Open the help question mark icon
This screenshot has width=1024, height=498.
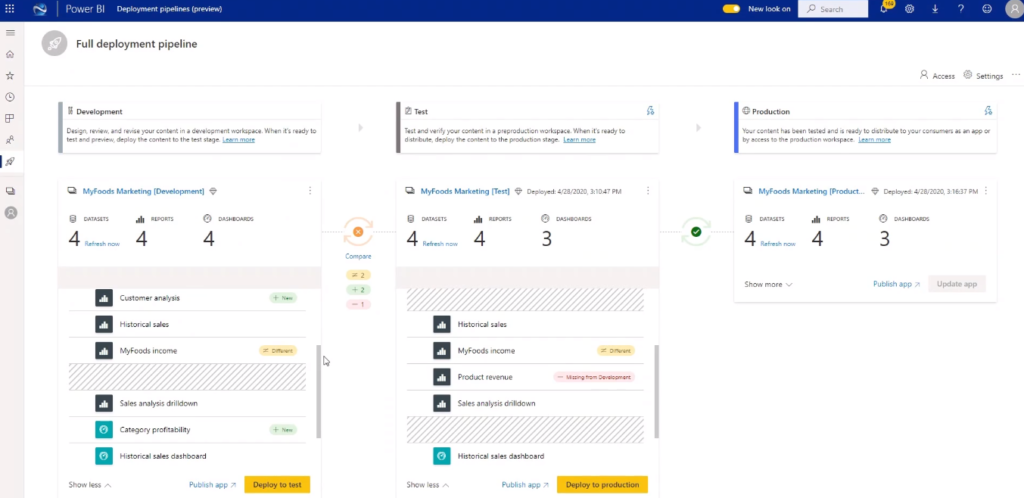tap(961, 9)
